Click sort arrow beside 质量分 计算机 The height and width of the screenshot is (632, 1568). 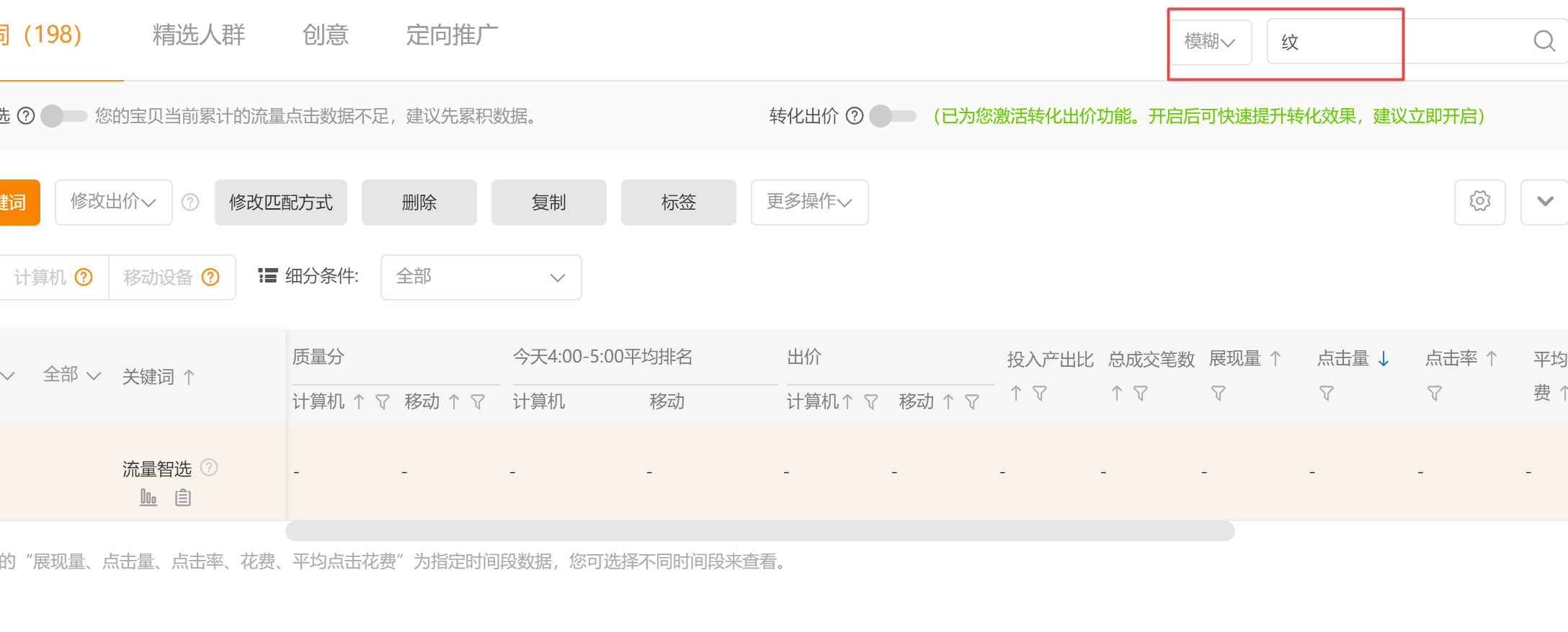pyautogui.click(x=359, y=402)
